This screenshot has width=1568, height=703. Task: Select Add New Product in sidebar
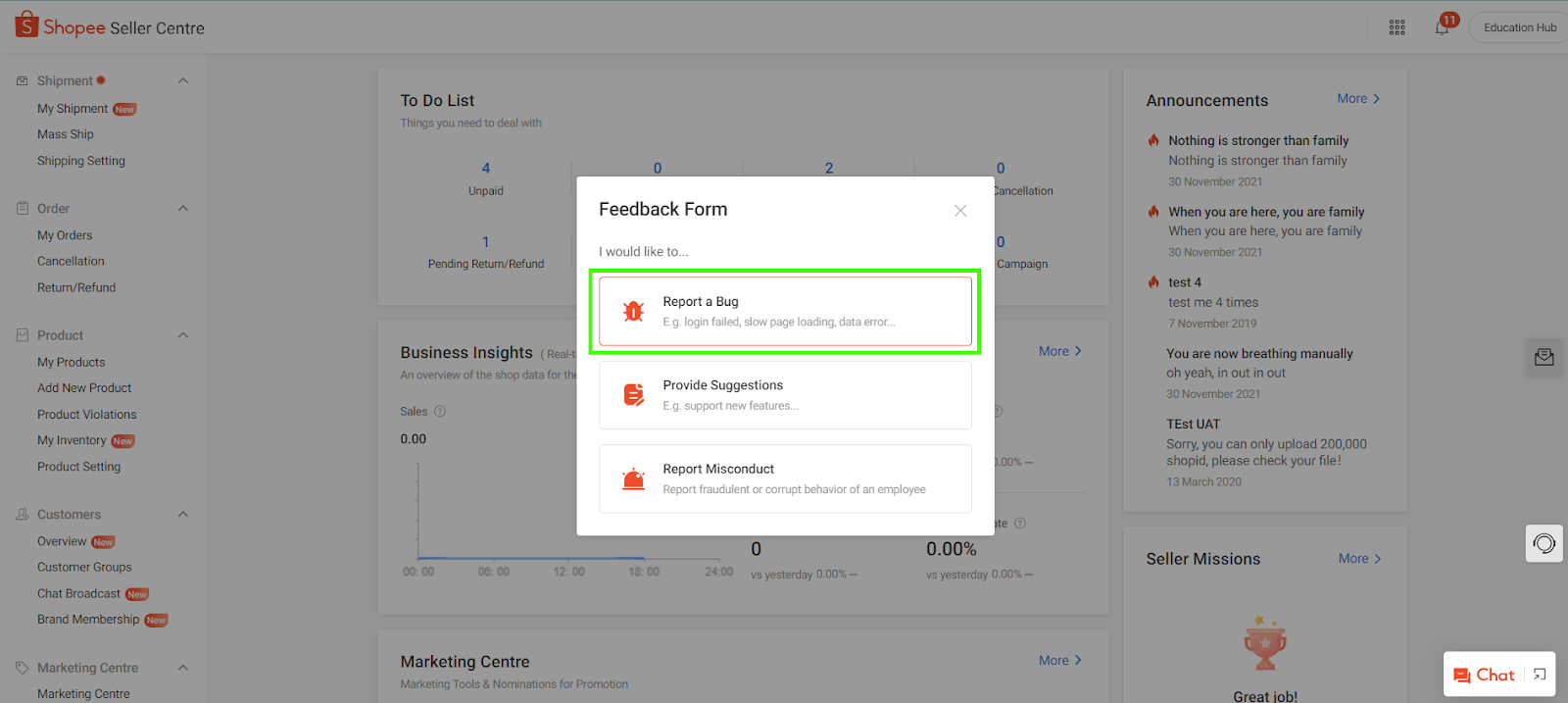[x=84, y=388]
